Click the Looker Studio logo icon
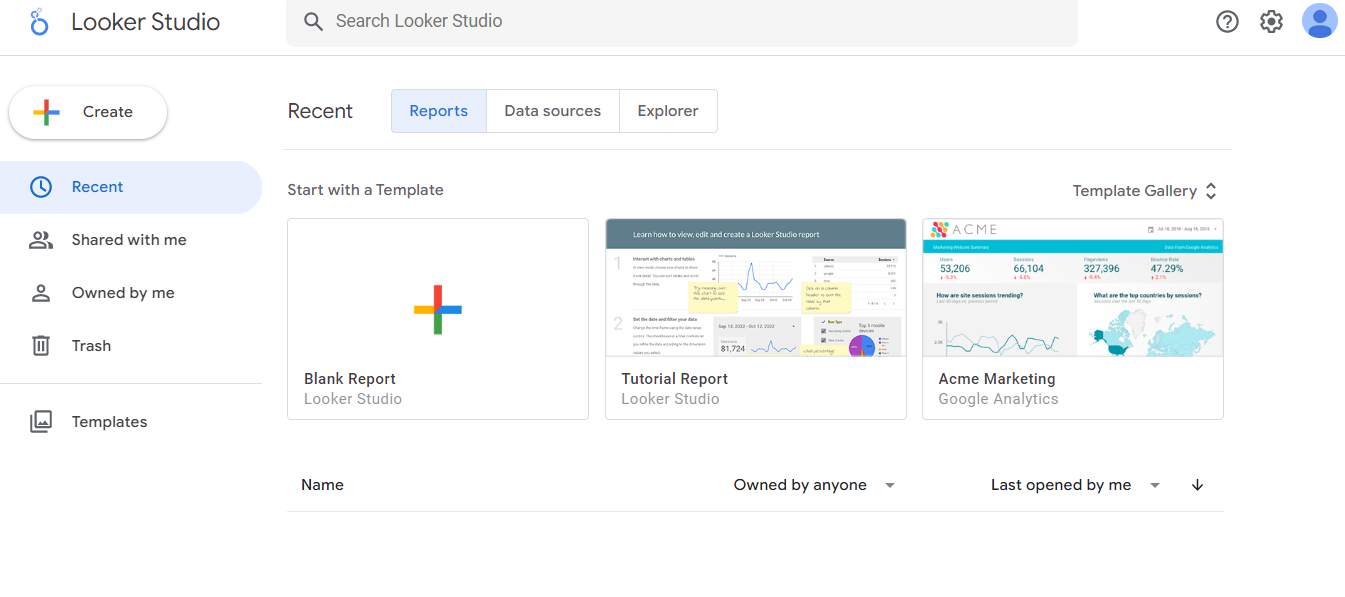Image resolution: width=1345 pixels, height=597 pixels. 39,21
